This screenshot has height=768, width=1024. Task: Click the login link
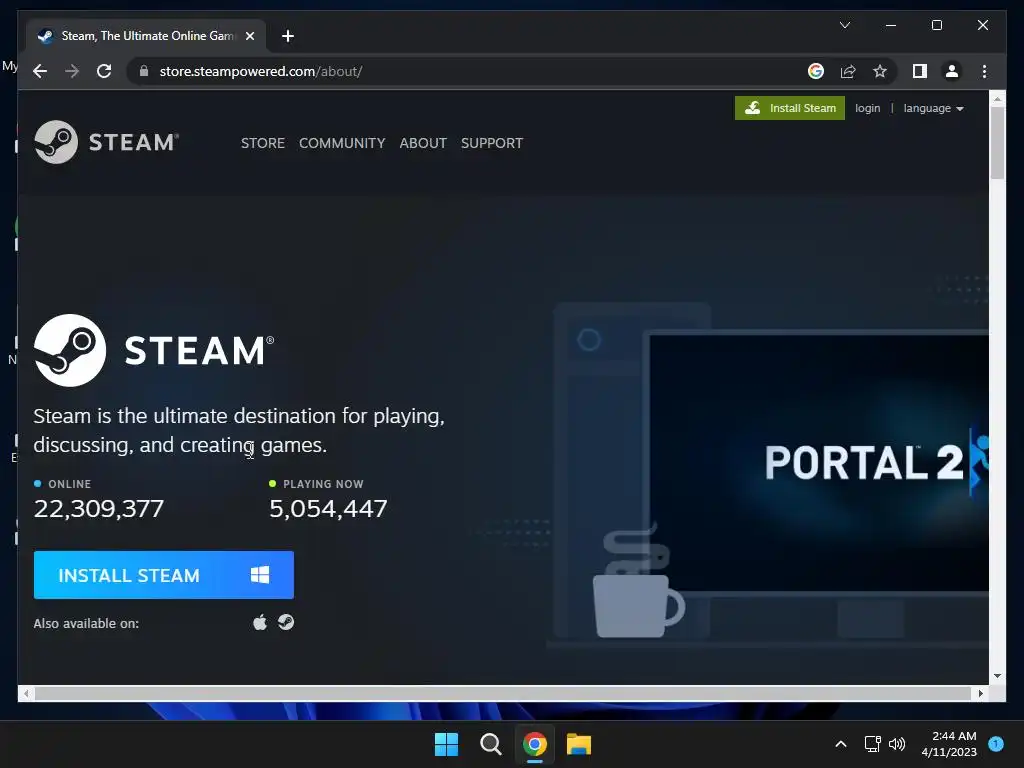(x=867, y=108)
